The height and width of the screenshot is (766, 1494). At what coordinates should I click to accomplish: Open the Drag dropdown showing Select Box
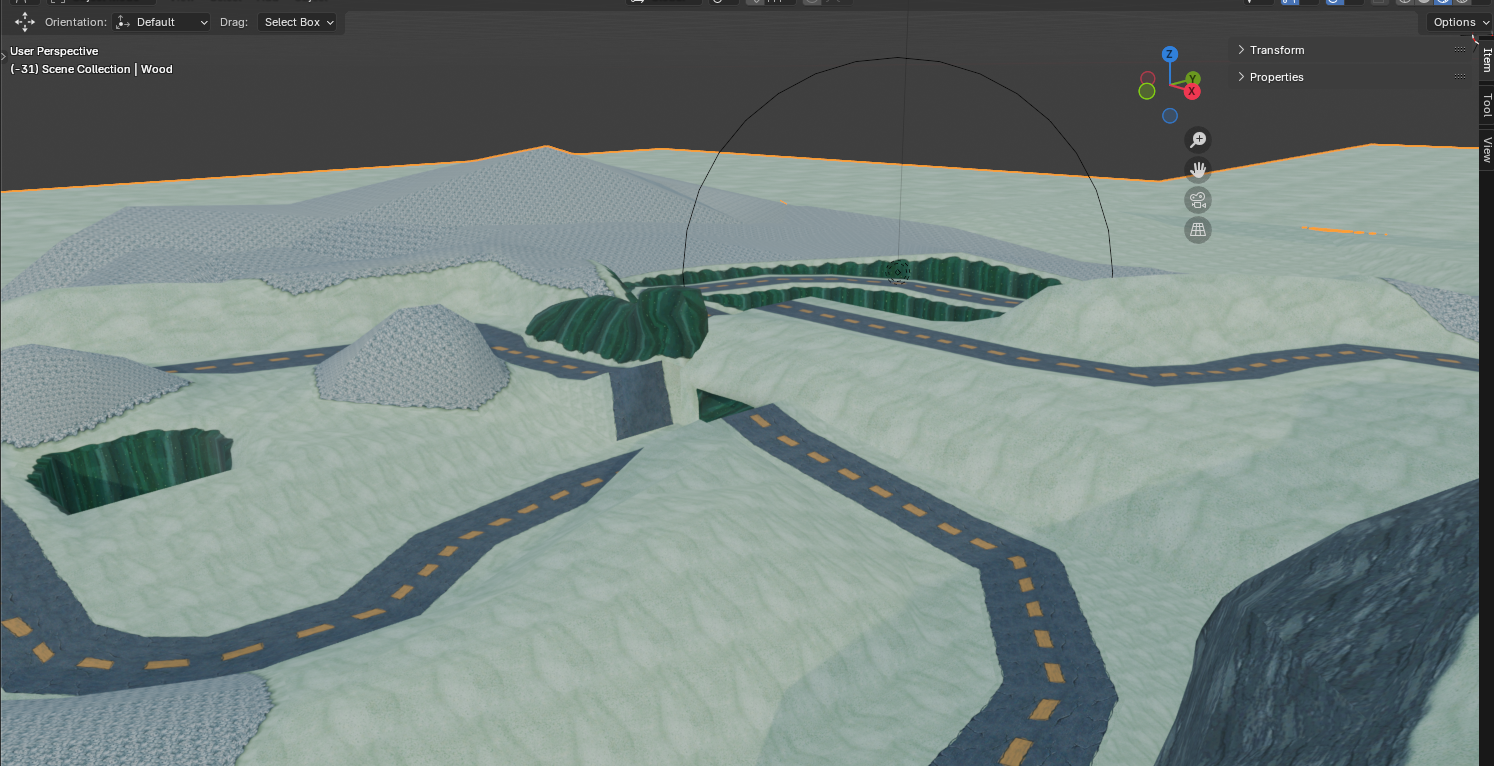298,22
